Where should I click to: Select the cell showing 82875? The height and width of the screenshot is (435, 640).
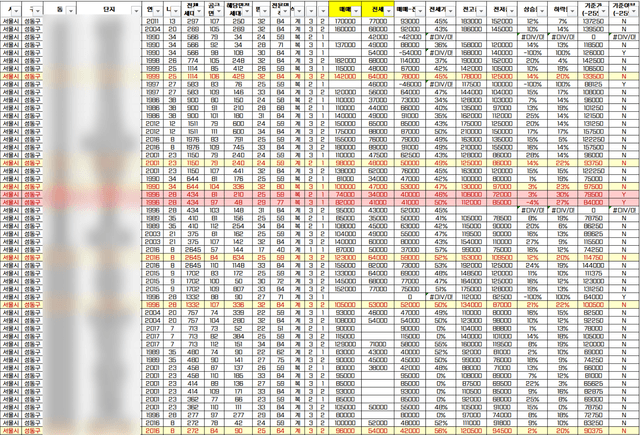tap(593, 392)
